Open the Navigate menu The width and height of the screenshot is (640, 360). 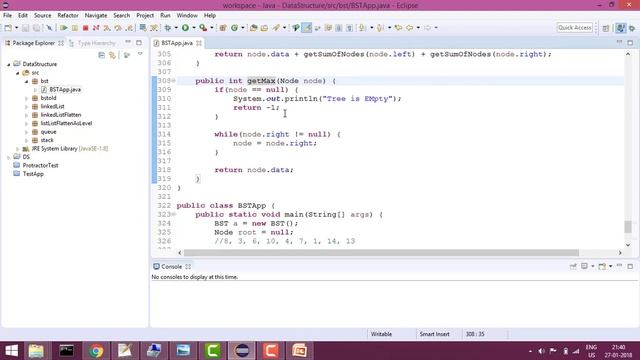[96, 16]
